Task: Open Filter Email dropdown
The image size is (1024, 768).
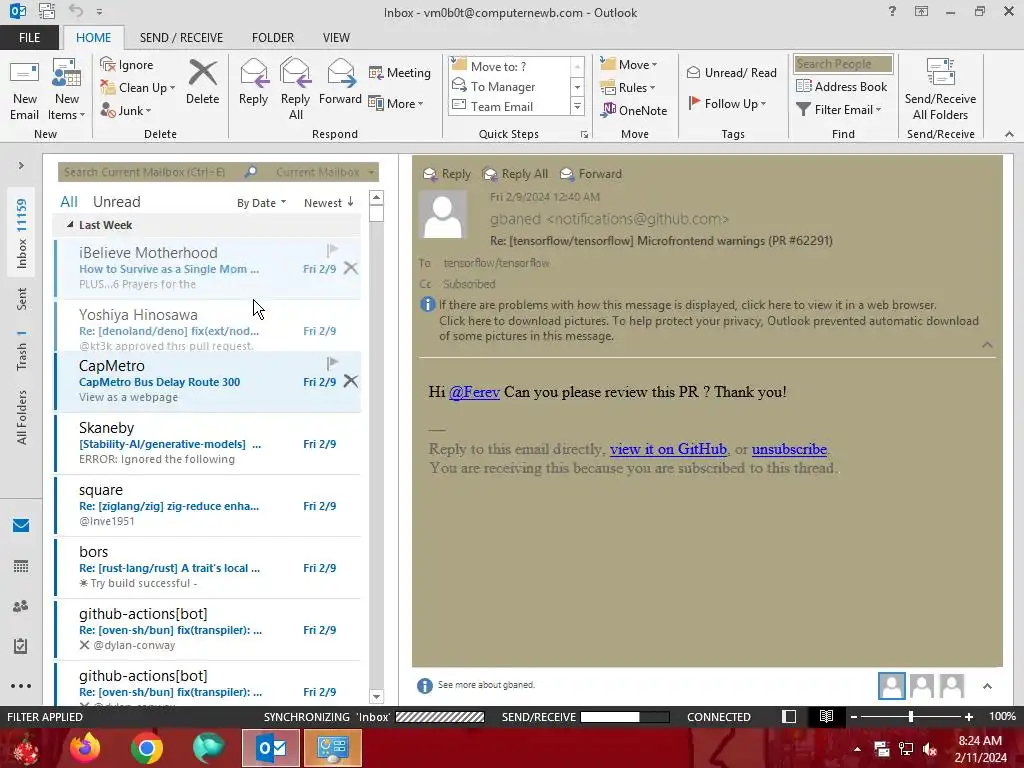Action: [x=839, y=110]
